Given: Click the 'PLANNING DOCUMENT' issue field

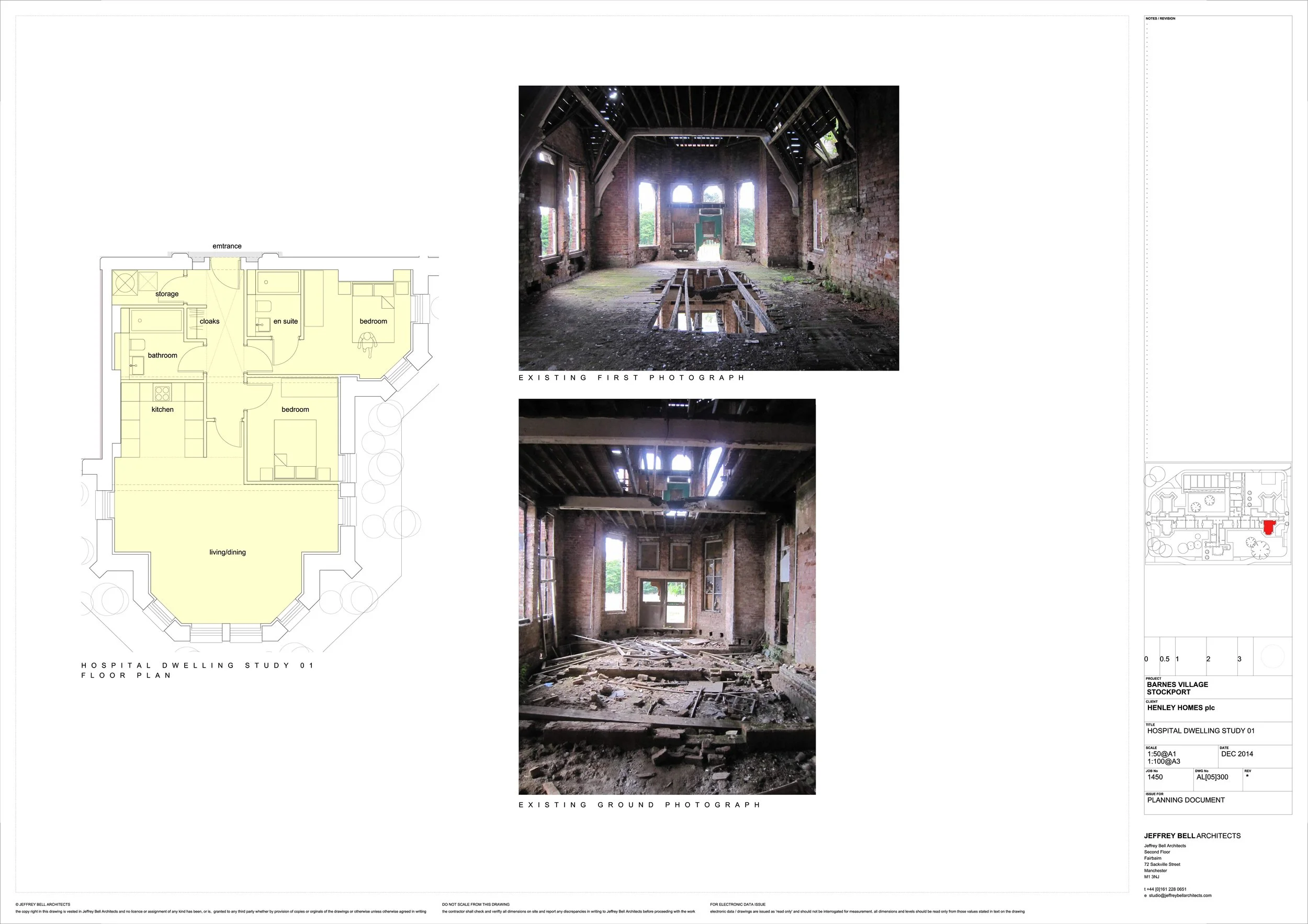Looking at the screenshot, I should [1186, 800].
